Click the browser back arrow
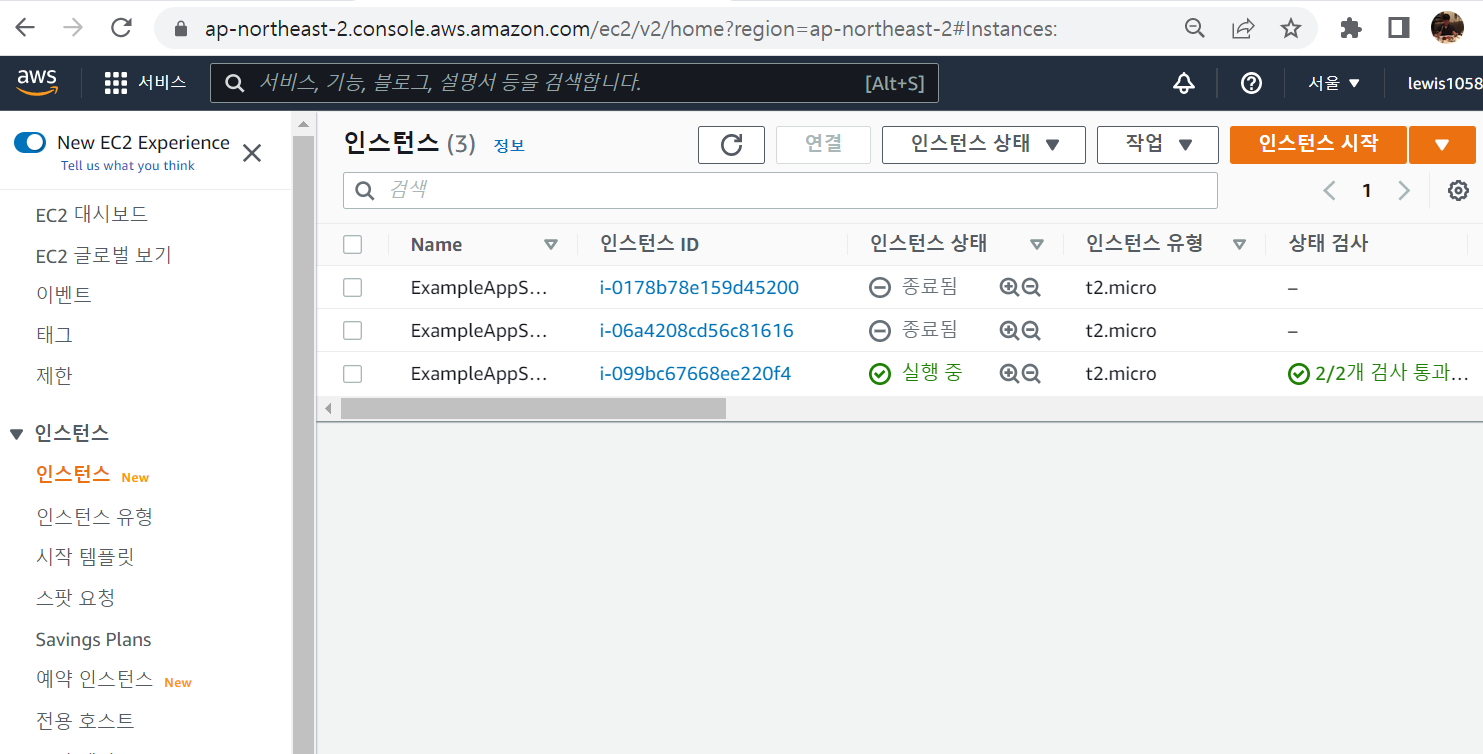The image size is (1483, 754). pos(24,28)
